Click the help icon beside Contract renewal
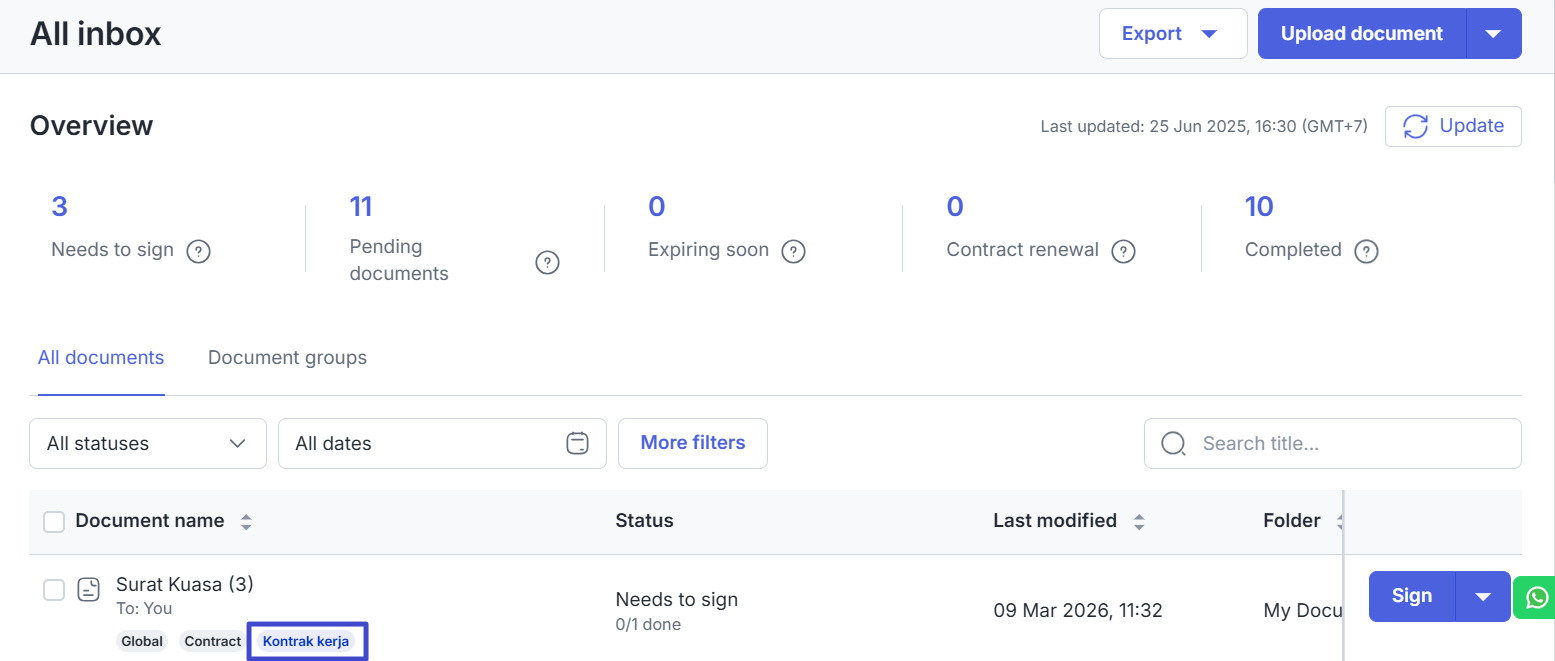The image size is (1555, 661). (x=1123, y=251)
